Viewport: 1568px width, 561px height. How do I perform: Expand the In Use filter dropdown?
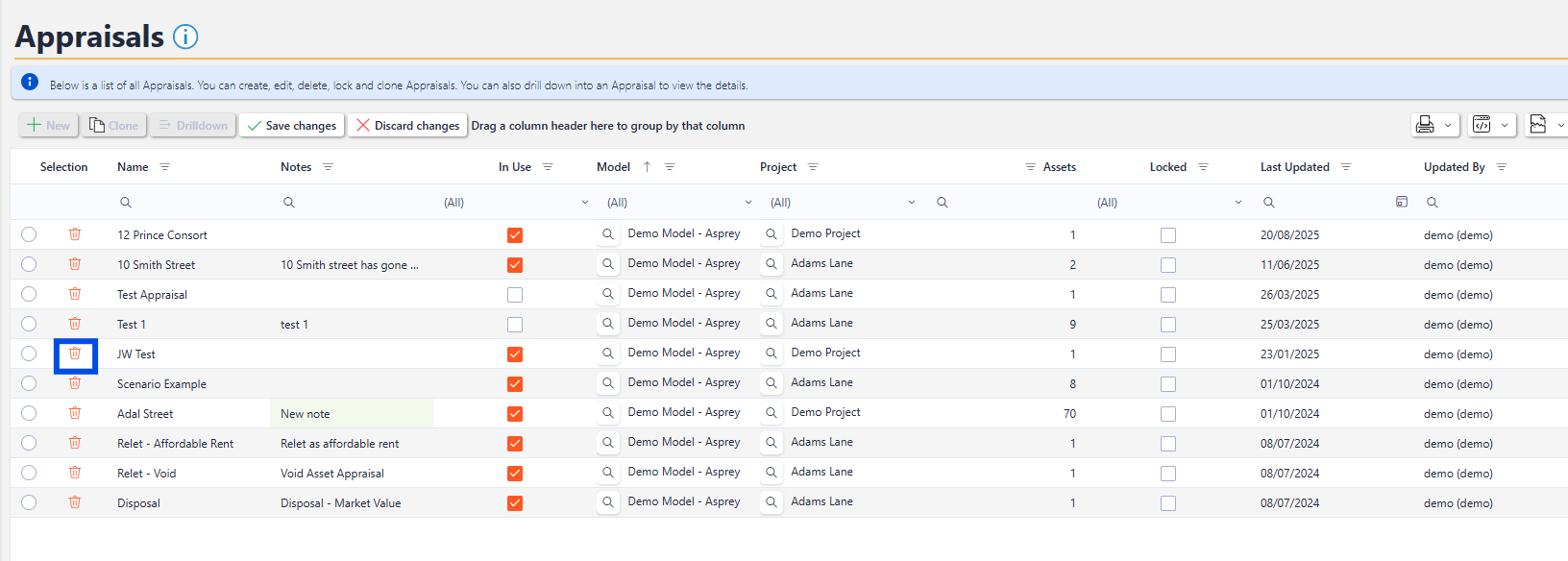pos(584,203)
